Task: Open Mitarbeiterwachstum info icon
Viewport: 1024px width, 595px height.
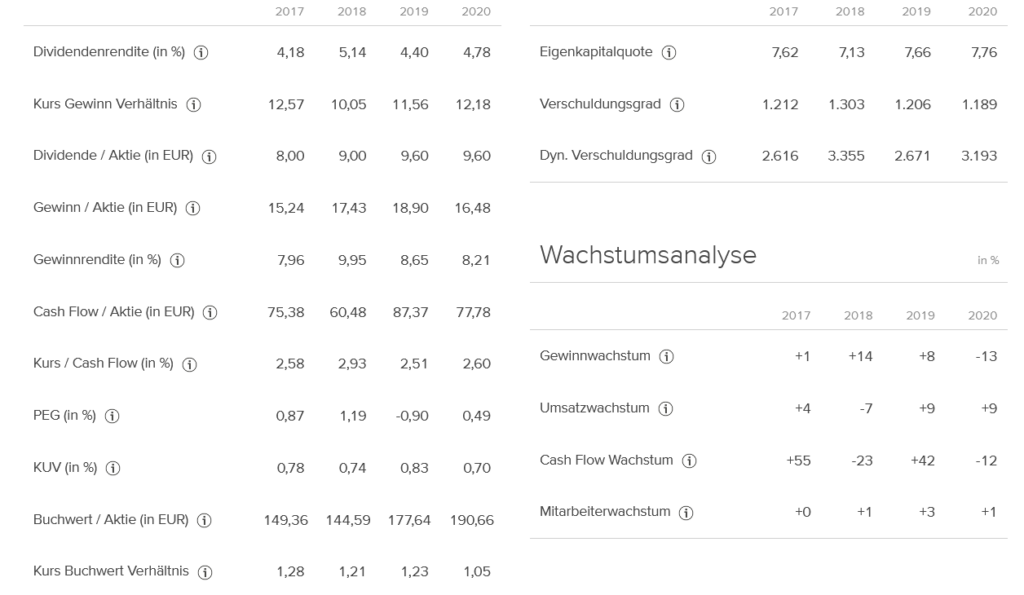Action: point(686,513)
